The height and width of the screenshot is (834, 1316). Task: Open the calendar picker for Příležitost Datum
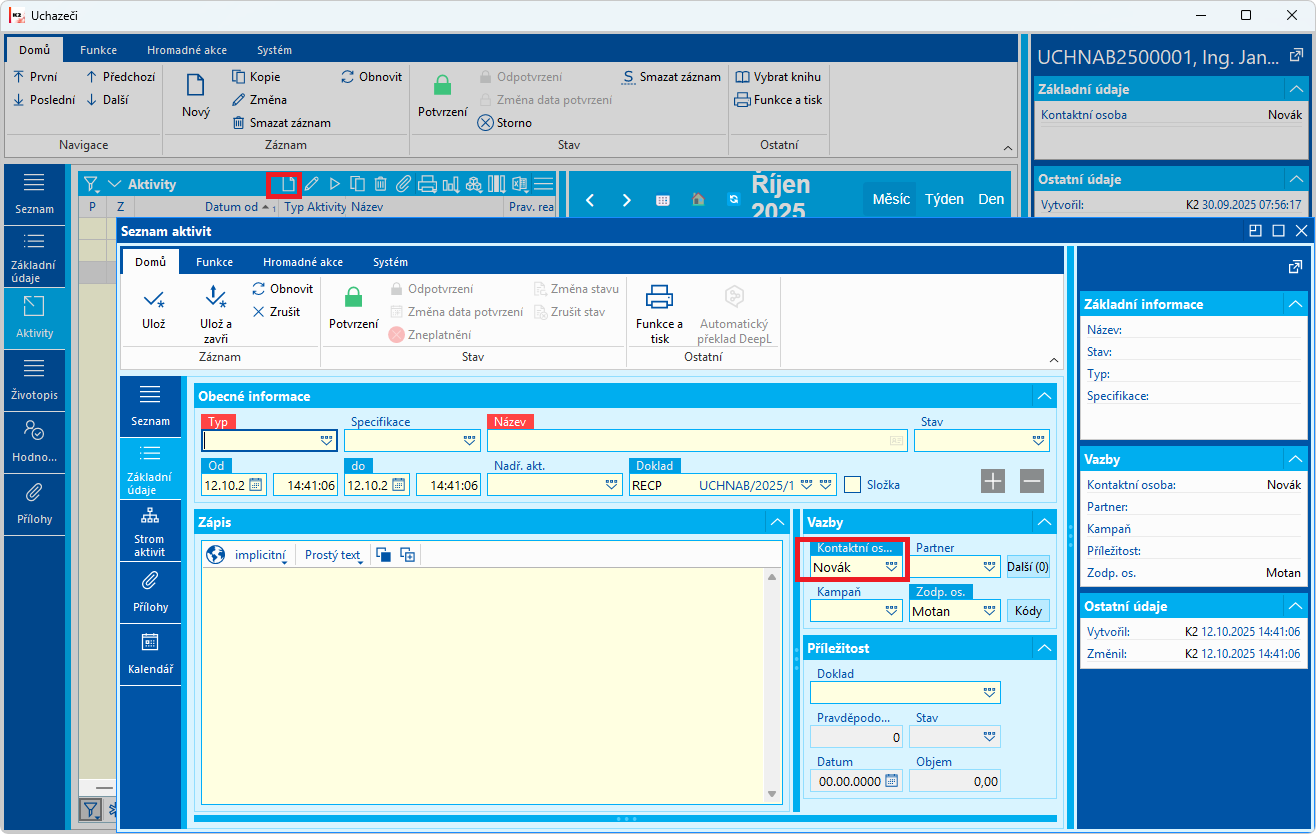point(892,781)
